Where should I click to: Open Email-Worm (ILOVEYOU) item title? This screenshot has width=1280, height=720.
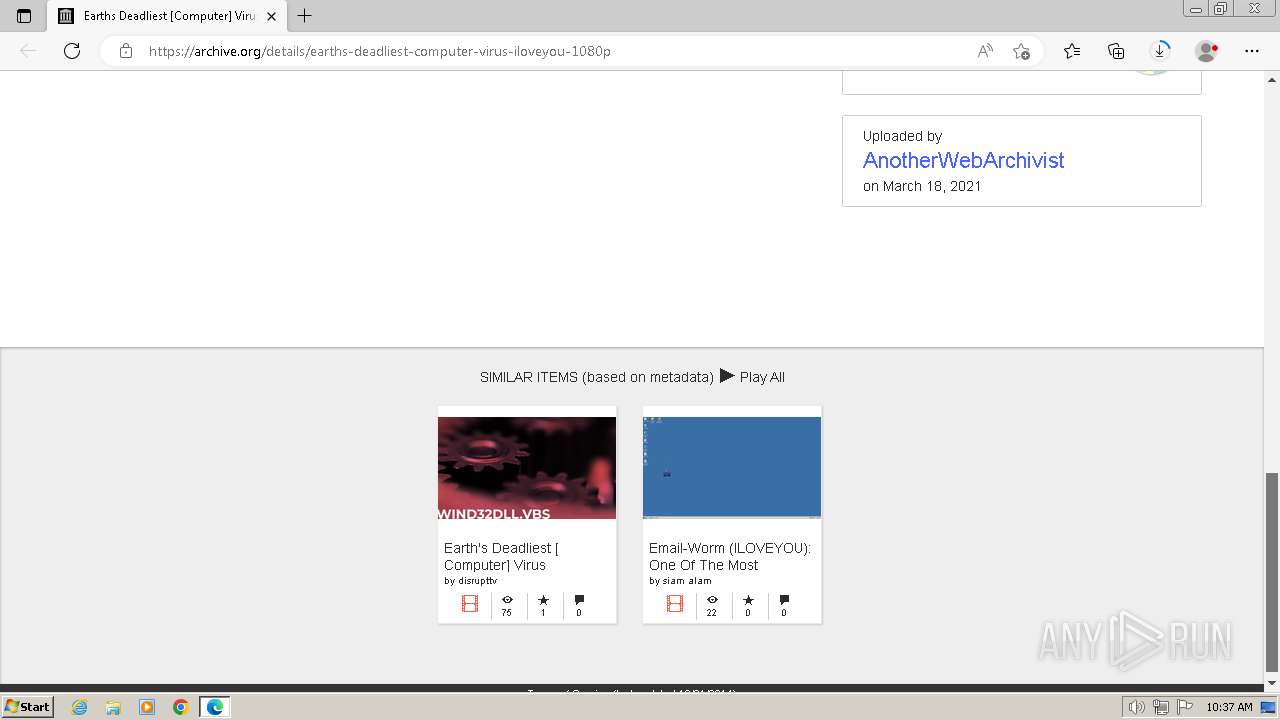coord(730,556)
